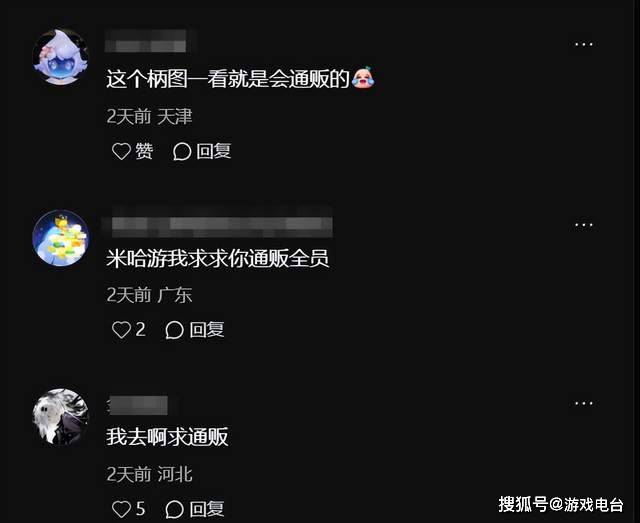The height and width of the screenshot is (523, 640).
Task: Select the comment 米哈游我求求你通贩全员
Action: [218, 258]
